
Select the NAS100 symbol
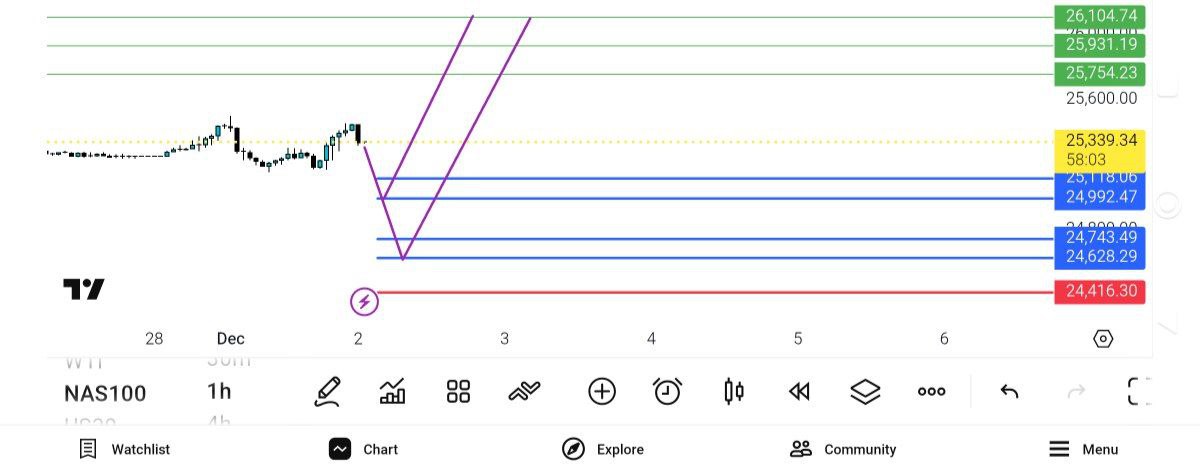(x=105, y=393)
